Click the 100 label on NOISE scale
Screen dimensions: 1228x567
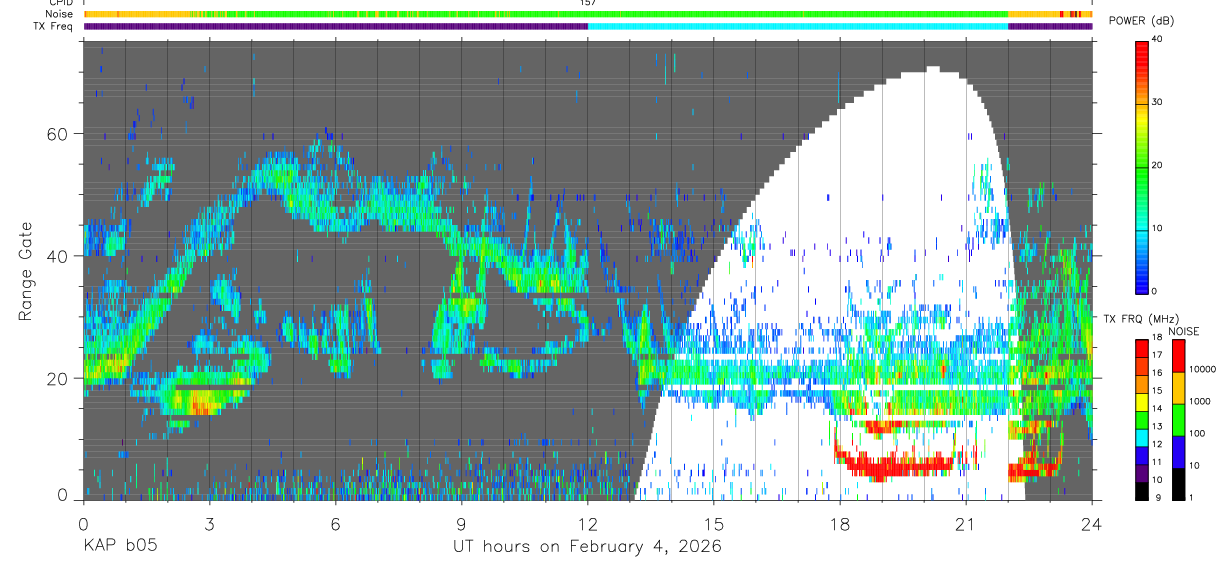click(1196, 434)
